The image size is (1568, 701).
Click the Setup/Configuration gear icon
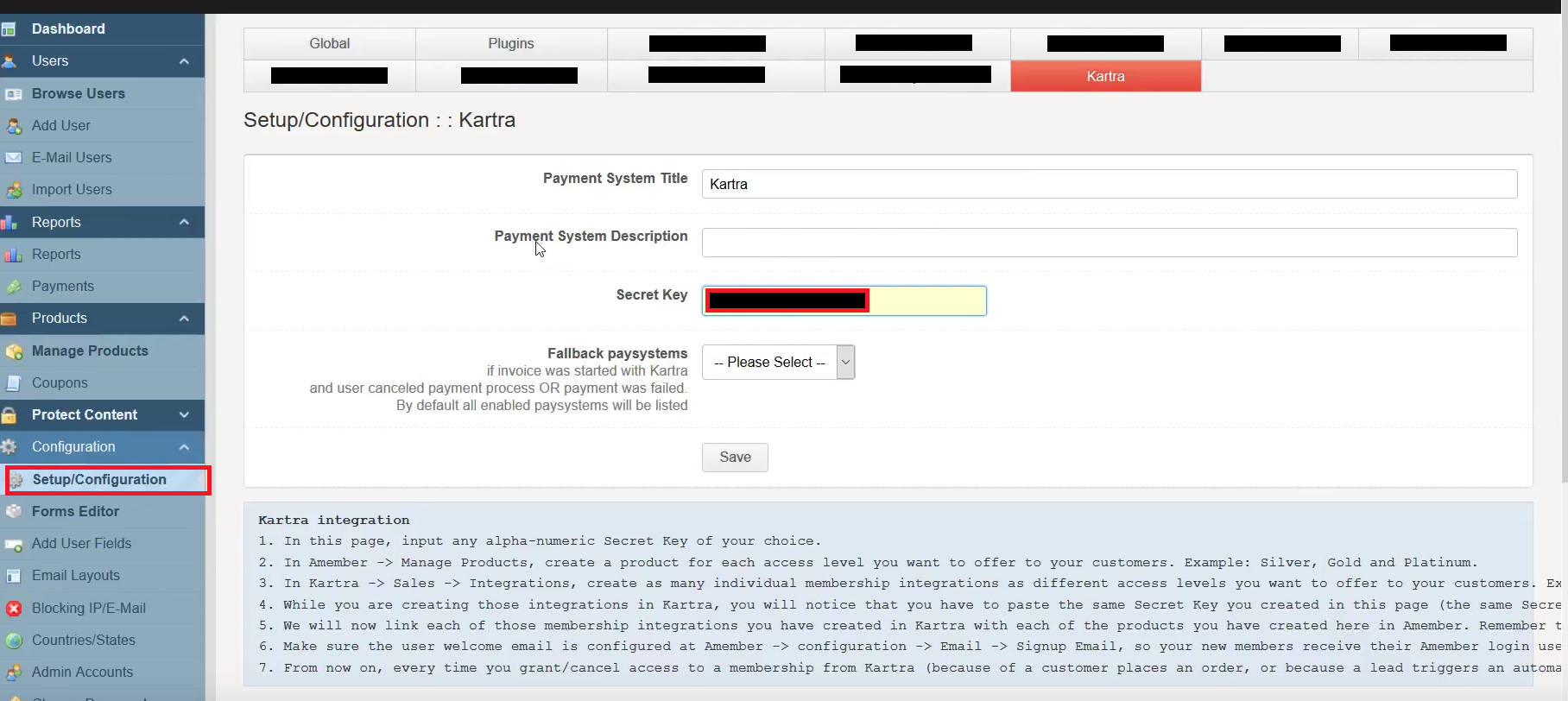point(16,480)
